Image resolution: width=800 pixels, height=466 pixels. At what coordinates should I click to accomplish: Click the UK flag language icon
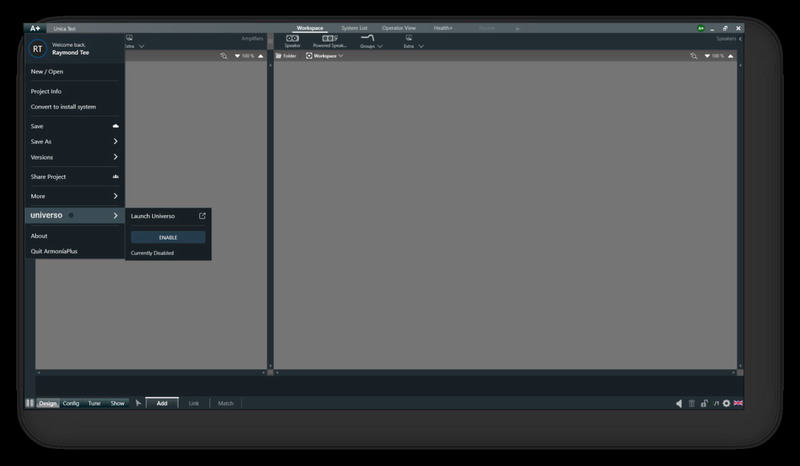(738, 403)
